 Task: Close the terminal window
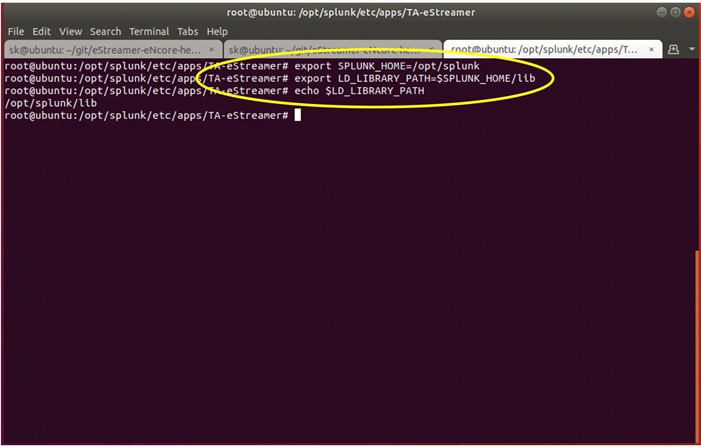(689, 12)
